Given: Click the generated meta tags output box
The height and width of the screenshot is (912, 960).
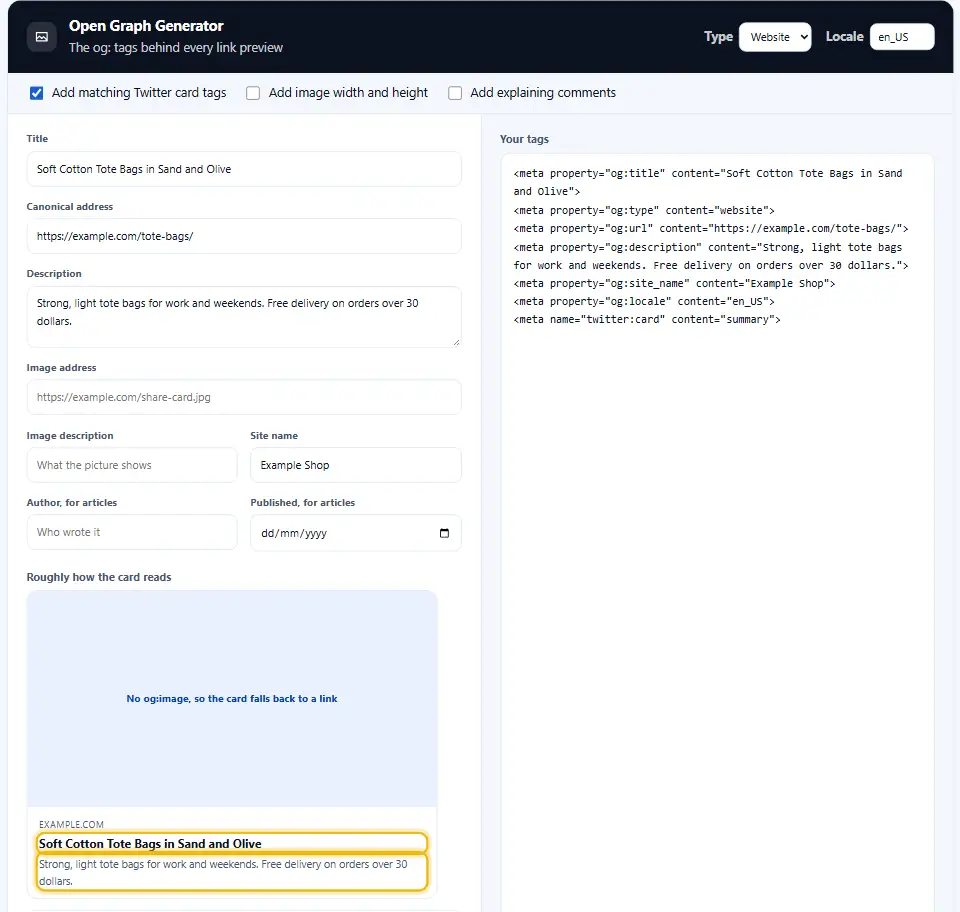Looking at the screenshot, I should click(717, 533).
